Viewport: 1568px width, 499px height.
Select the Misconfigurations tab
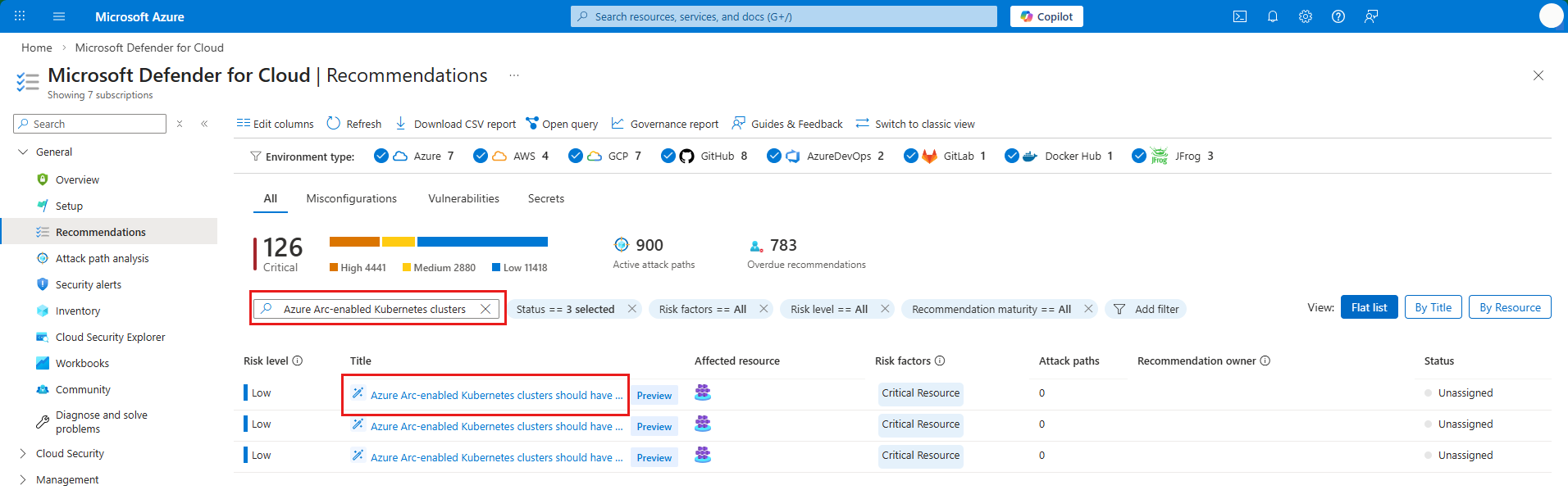pos(352,198)
